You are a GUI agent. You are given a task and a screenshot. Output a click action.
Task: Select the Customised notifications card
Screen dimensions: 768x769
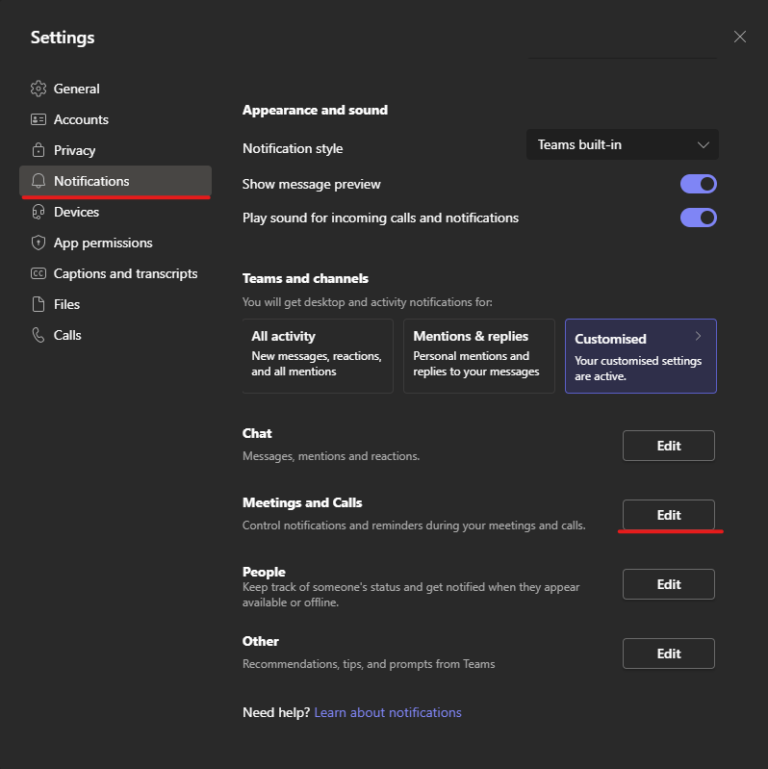pyautogui.click(x=641, y=356)
